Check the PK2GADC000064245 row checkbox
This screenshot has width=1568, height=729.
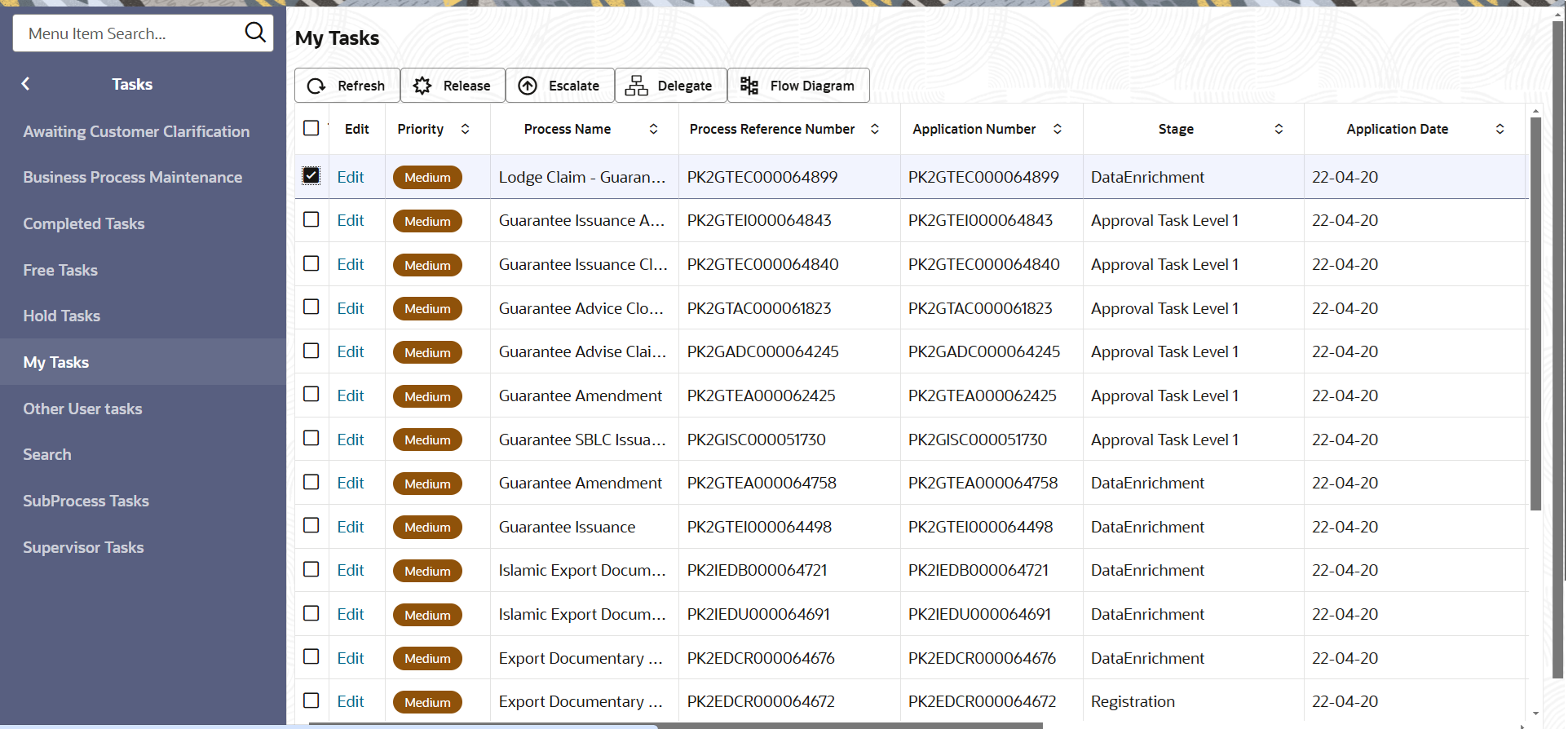pos(311,351)
